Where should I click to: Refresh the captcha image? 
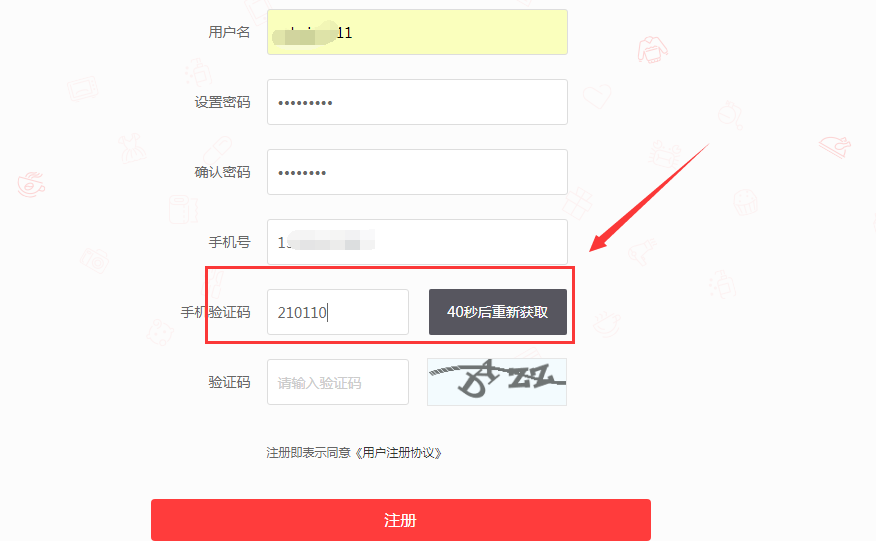[497, 382]
